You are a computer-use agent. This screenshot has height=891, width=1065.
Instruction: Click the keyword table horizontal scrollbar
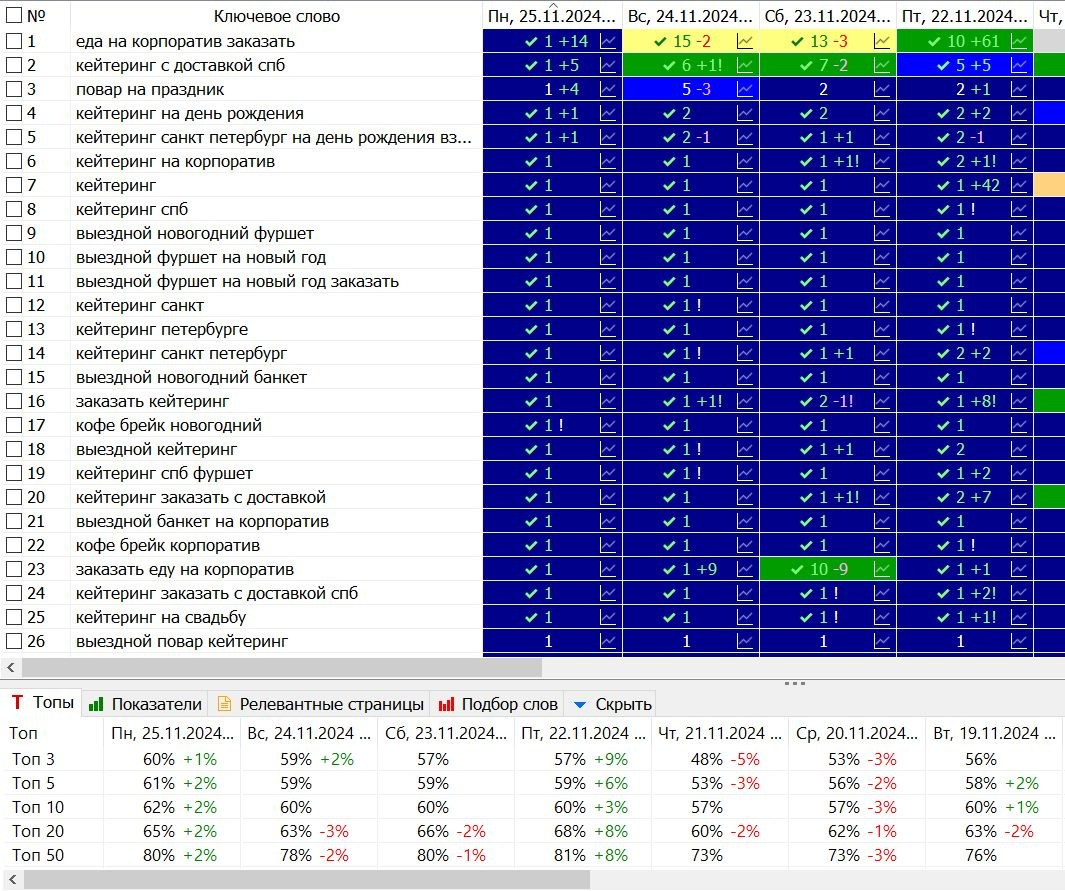click(280, 667)
